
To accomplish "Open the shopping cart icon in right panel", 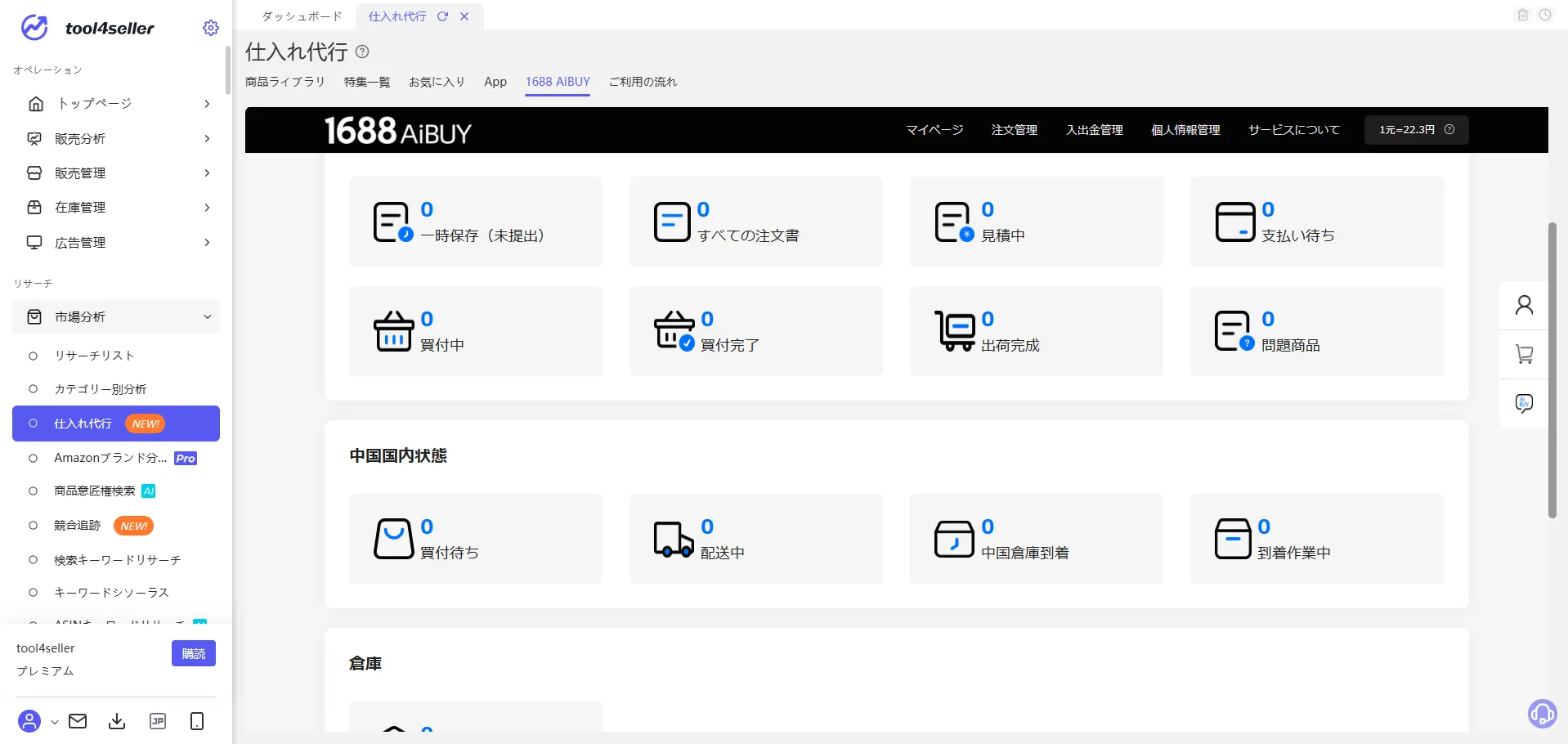I will click(1524, 354).
